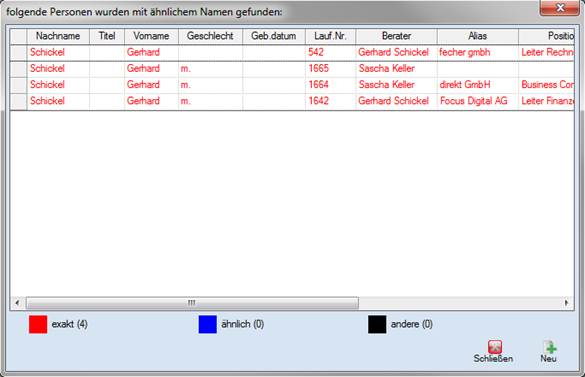Click the andere (0) legend label
The width and height of the screenshot is (585, 377).
(412, 324)
